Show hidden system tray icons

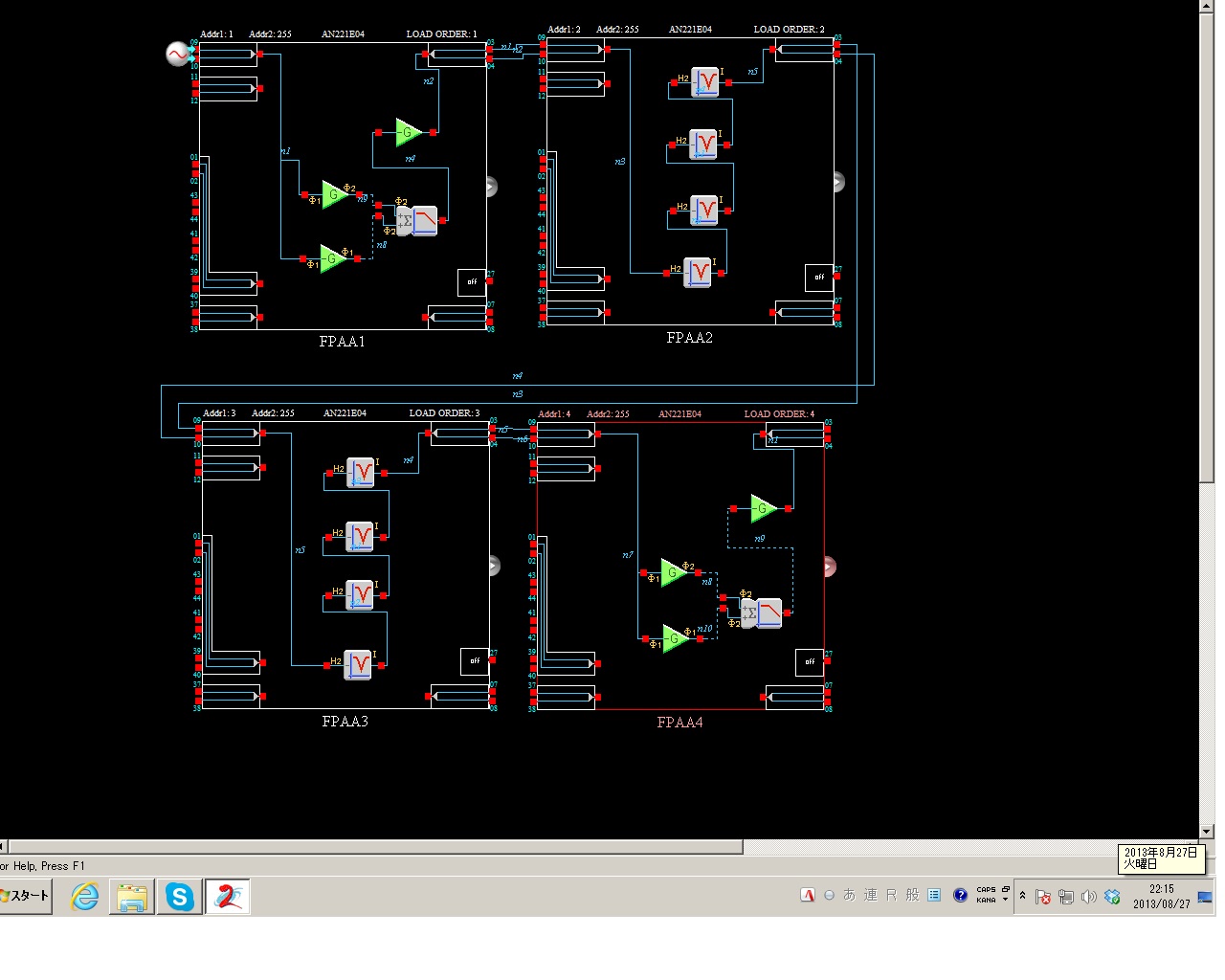click(x=1022, y=896)
